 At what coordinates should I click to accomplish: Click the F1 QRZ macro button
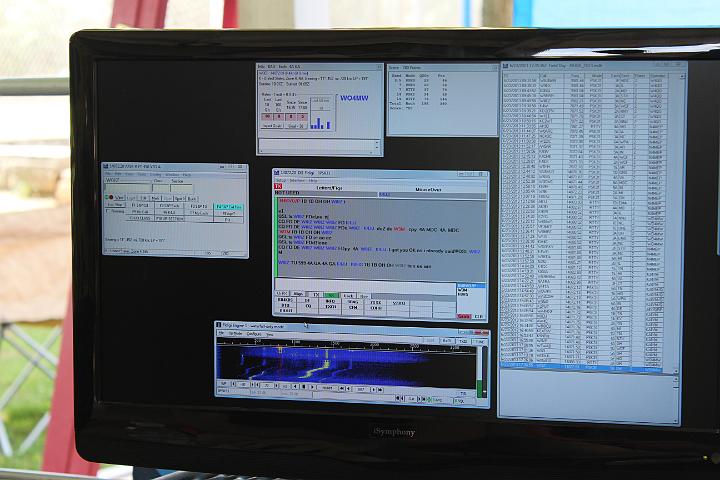pyautogui.click(x=139, y=205)
